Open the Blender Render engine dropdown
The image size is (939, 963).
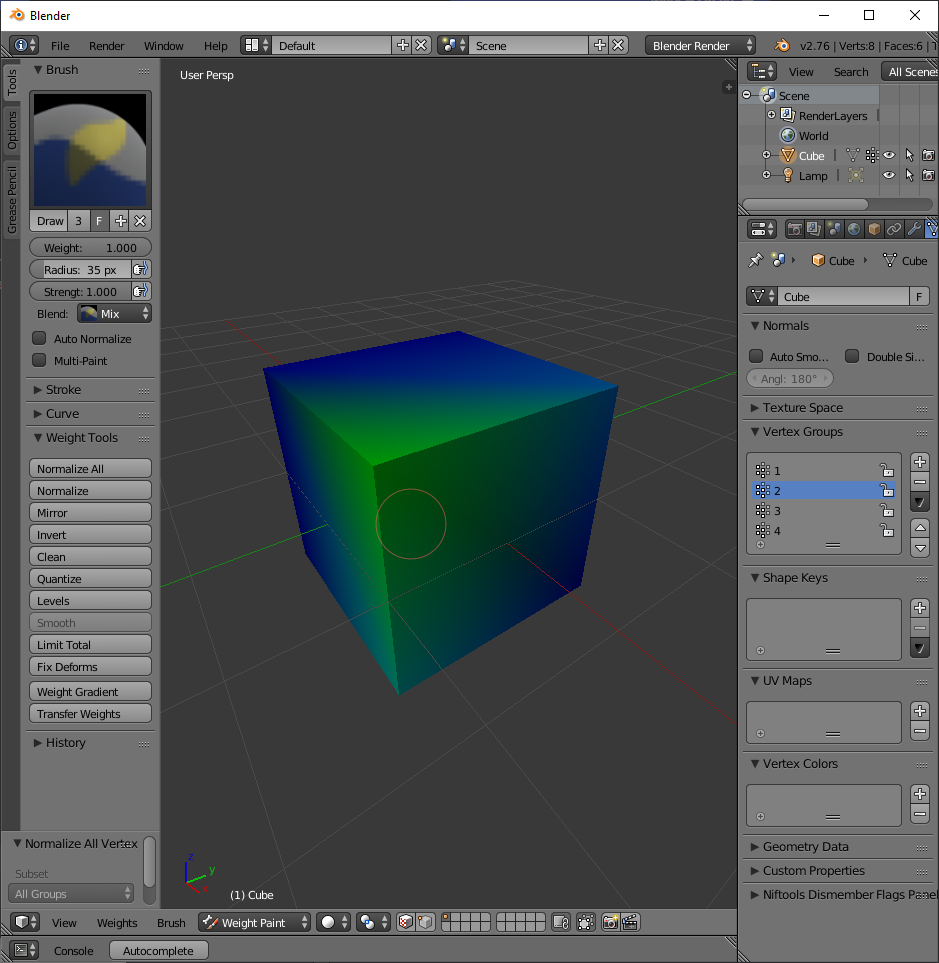pyautogui.click(x=700, y=45)
